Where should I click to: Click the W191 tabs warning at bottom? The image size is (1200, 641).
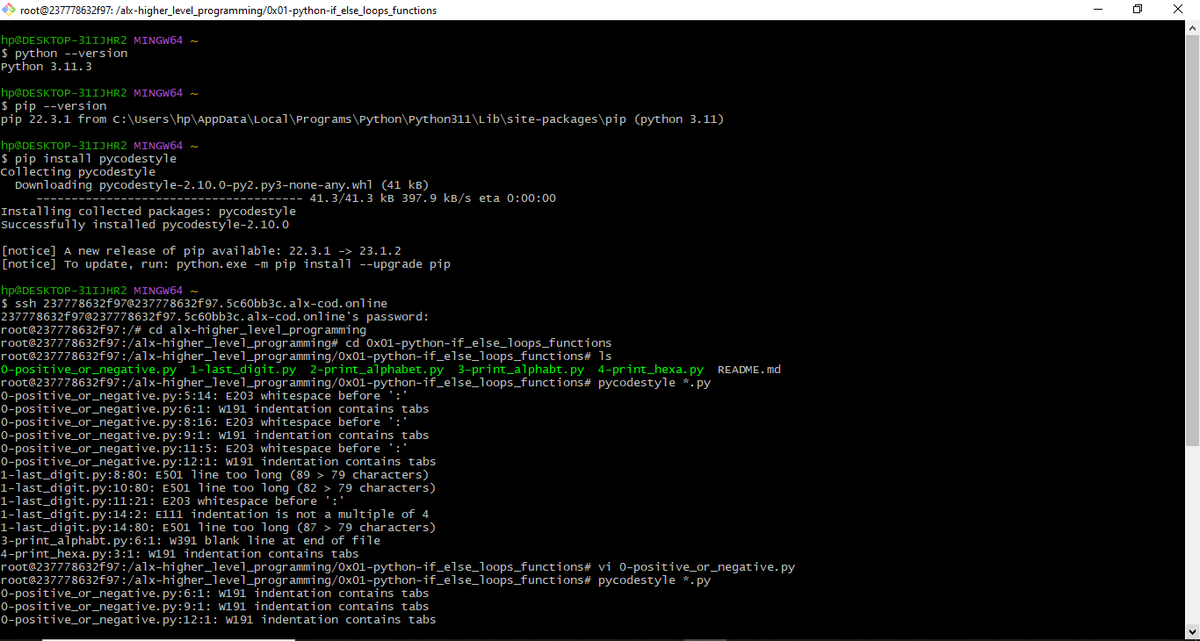point(220,619)
